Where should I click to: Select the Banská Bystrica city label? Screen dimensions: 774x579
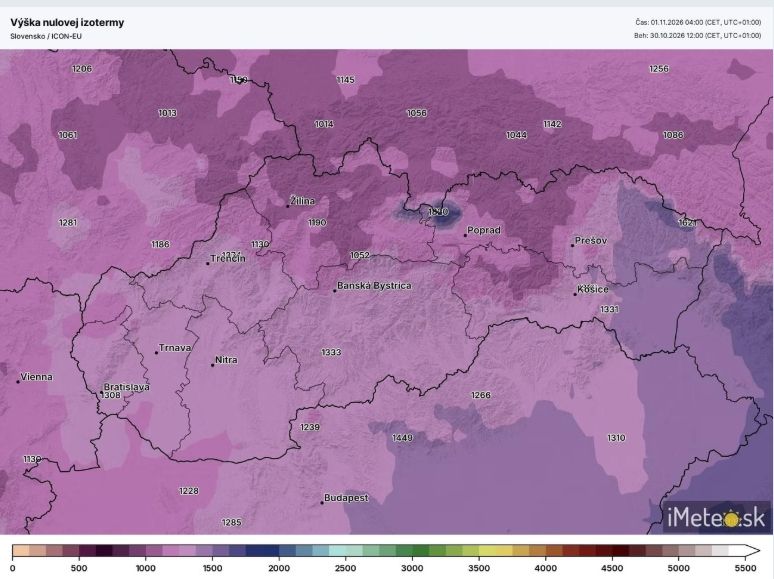pos(374,286)
